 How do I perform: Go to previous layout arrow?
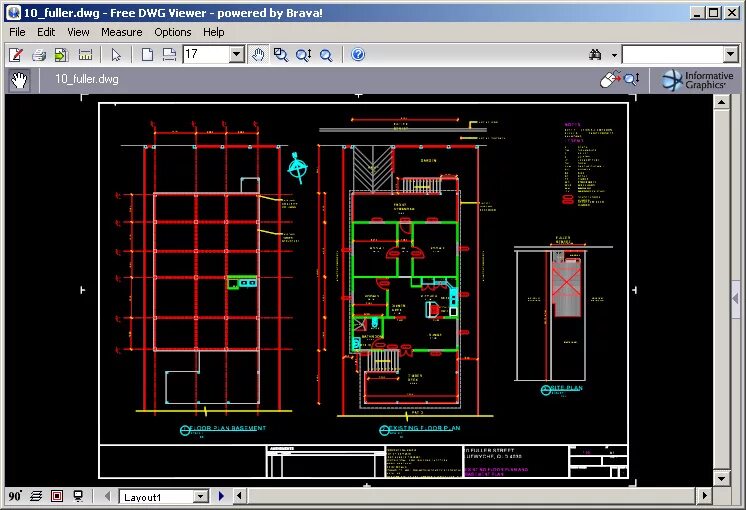click(x=108, y=496)
